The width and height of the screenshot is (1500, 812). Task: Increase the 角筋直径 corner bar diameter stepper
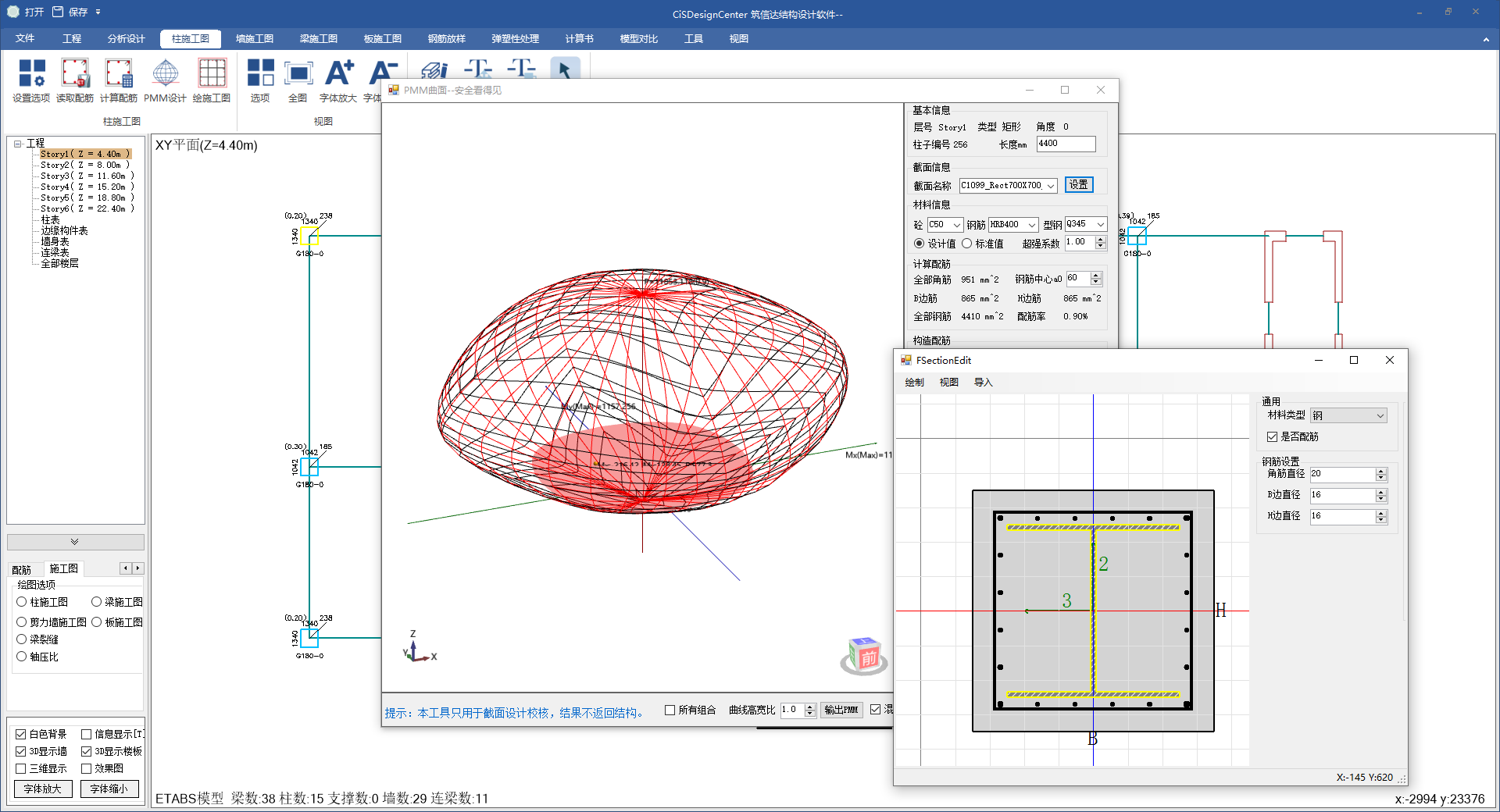click(x=1380, y=471)
